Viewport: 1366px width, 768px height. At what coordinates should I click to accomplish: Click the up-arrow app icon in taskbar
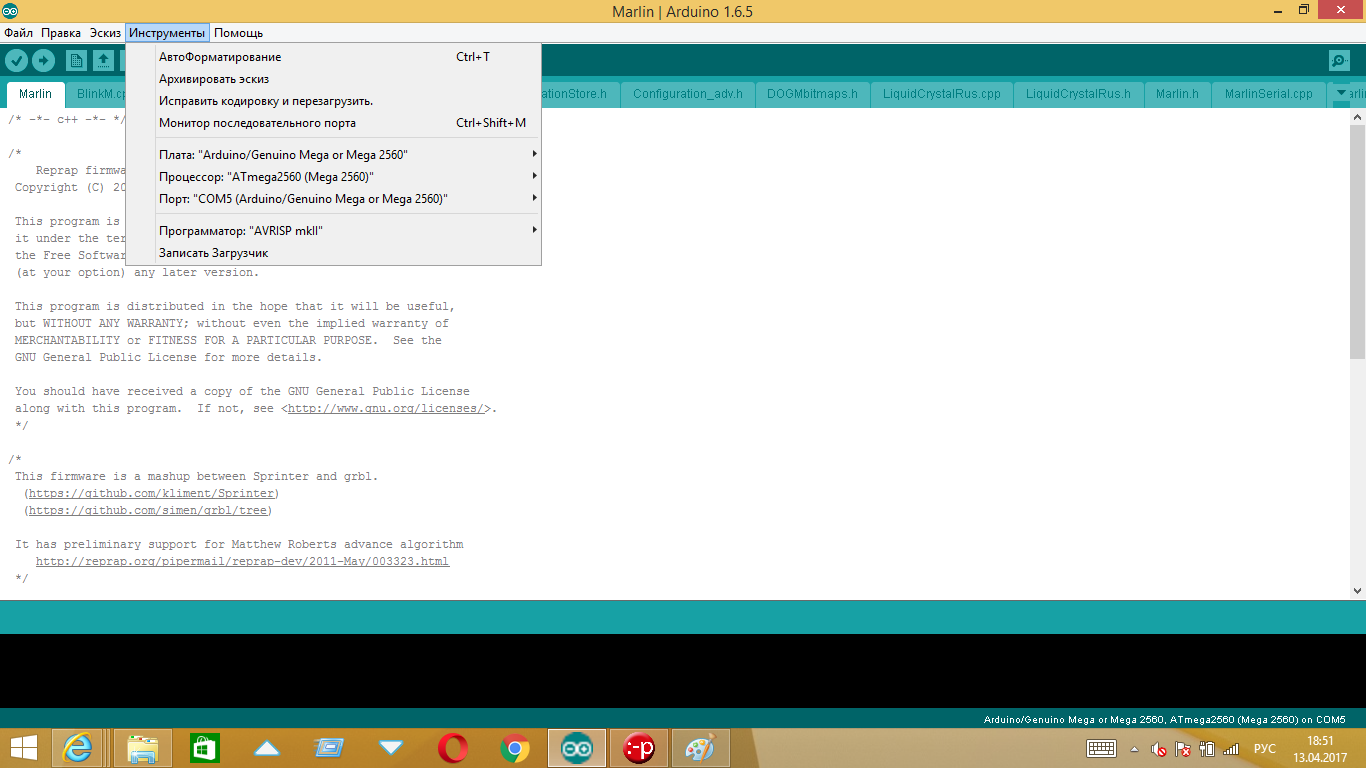pos(267,748)
